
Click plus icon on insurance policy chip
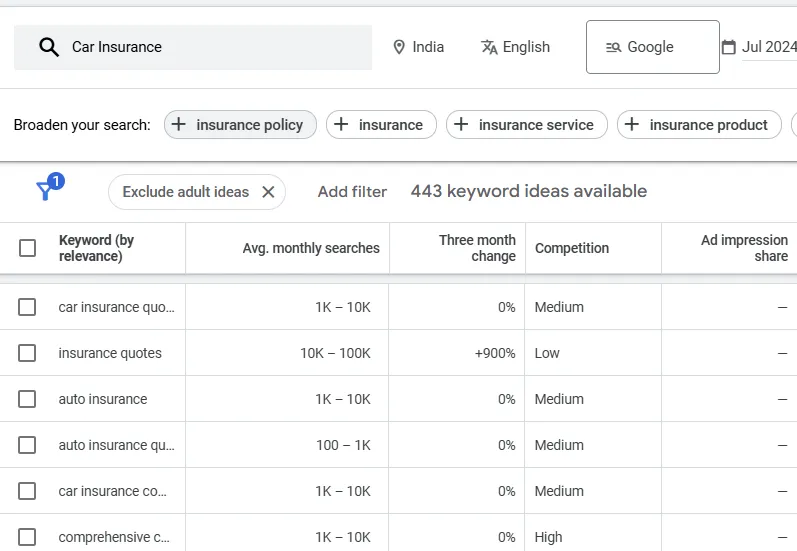click(x=178, y=124)
